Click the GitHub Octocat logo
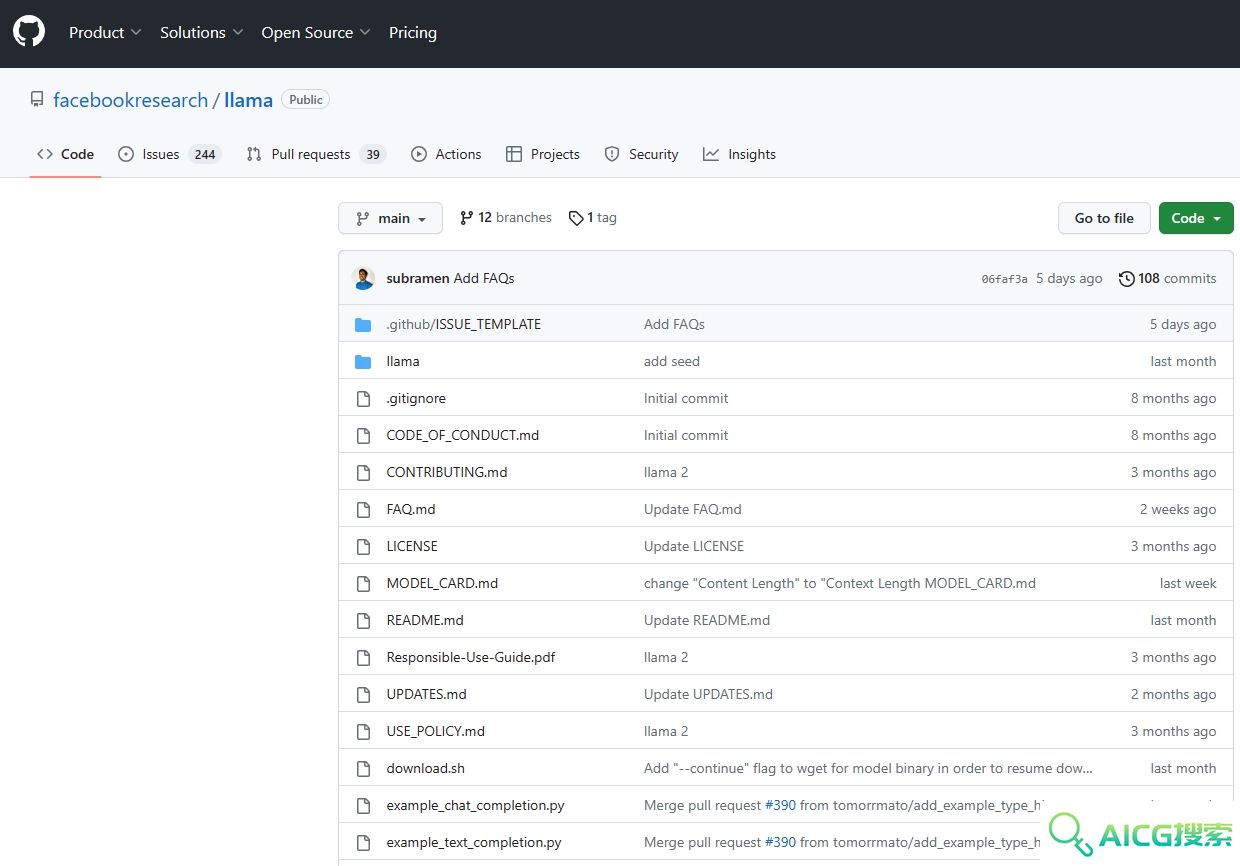The height and width of the screenshot is (866, 1240). click(x=29, y=32)
